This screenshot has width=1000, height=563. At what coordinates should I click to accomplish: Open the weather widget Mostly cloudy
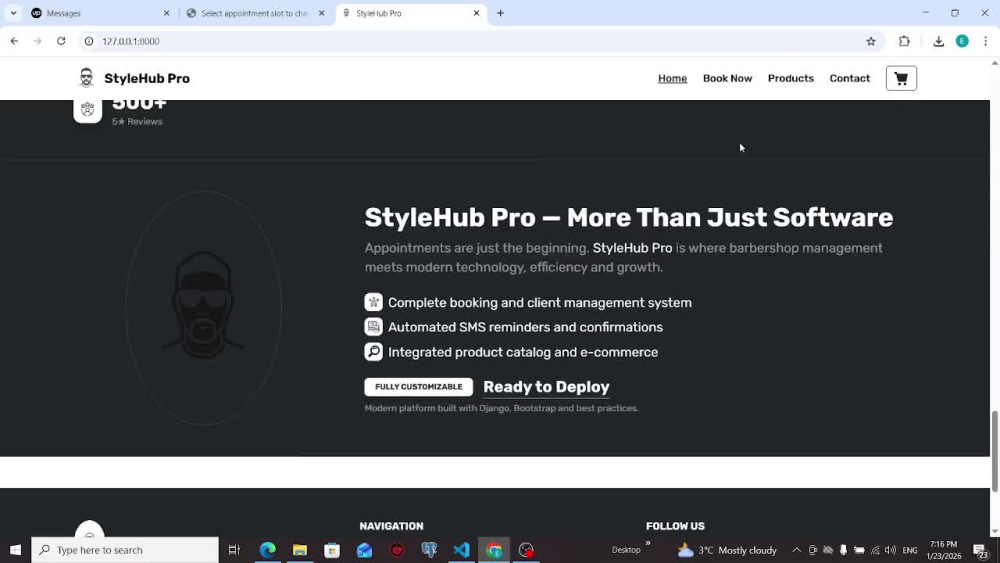(727, 550)
